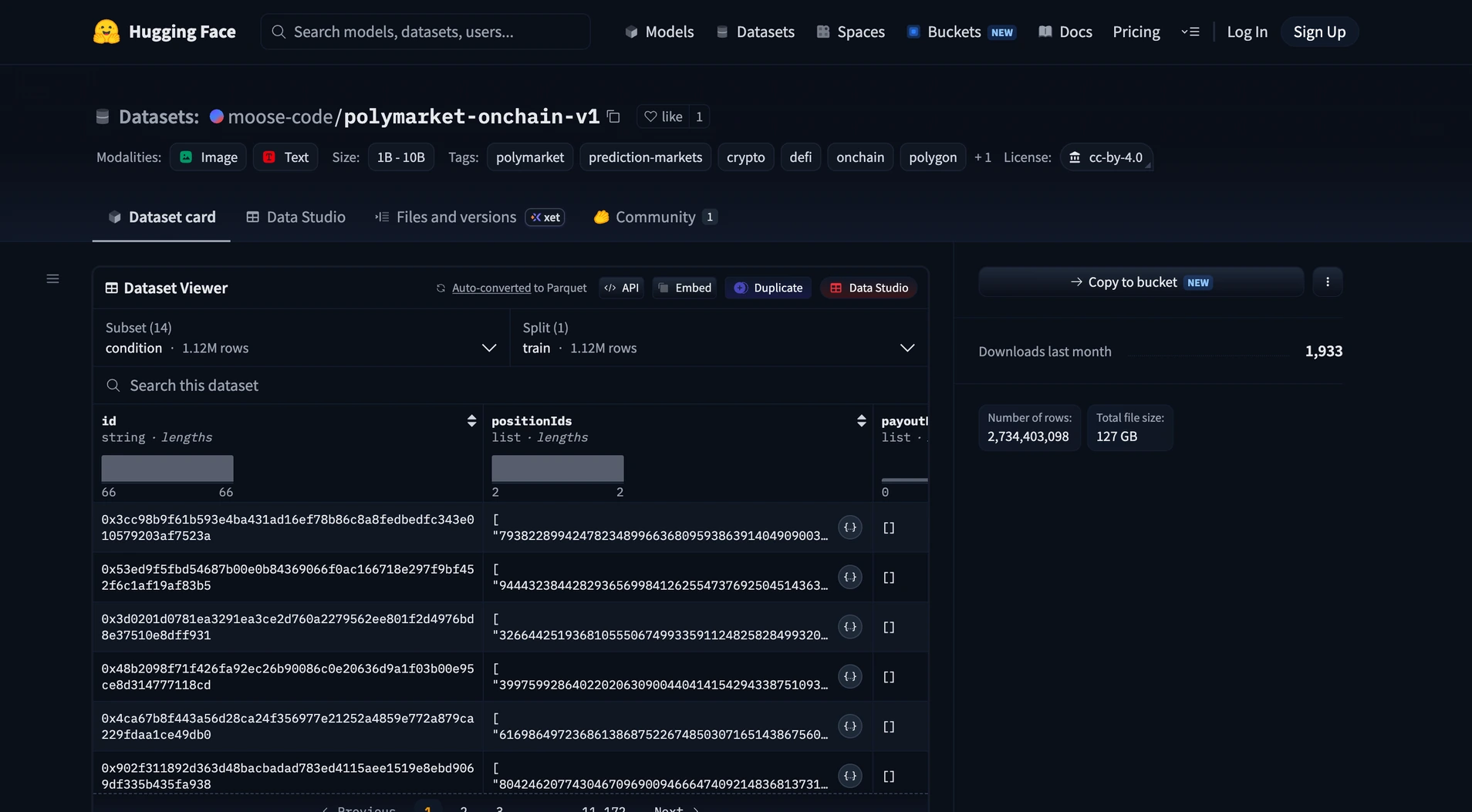Viewport: 1472px width, 812px height.
Task: Follow the Auto-converted link
Action: (491, 288)
